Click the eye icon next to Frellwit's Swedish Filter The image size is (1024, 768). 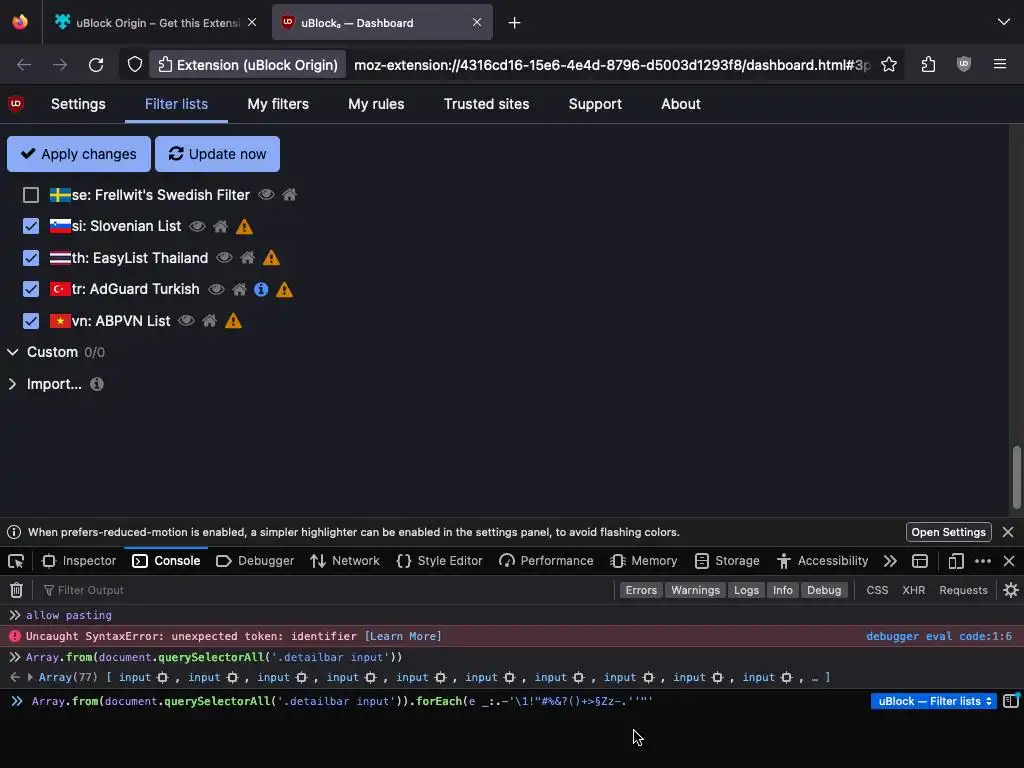click(x=266, y=195)
